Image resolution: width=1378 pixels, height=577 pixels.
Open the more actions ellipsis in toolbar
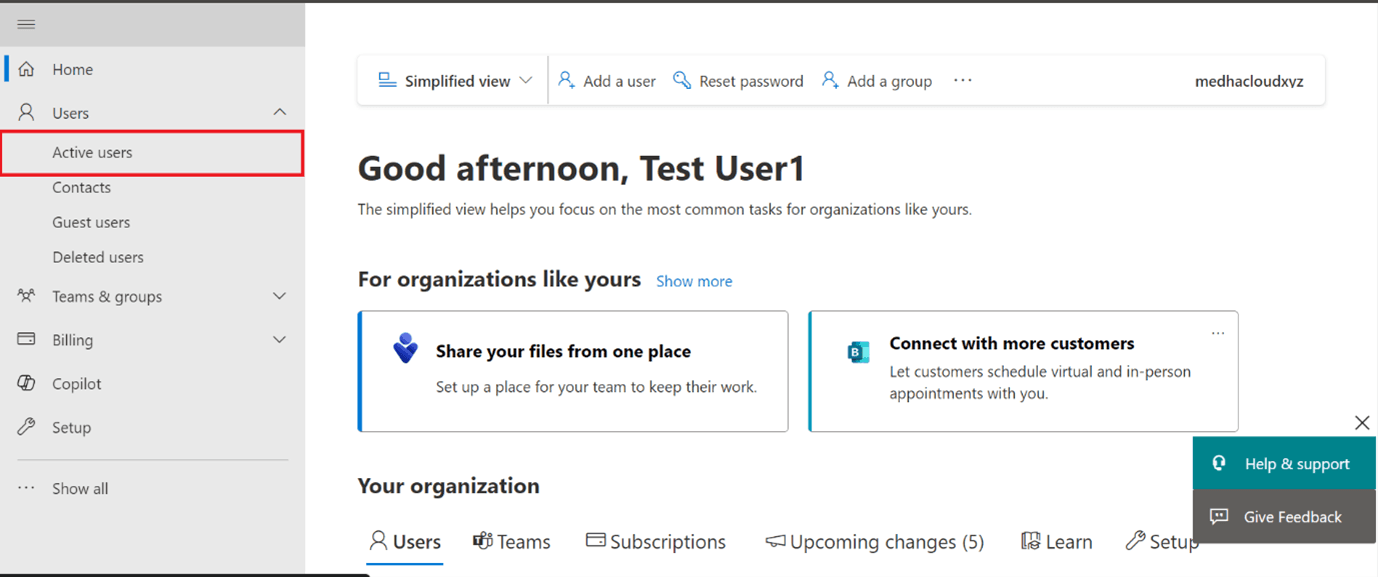pyautogui.click(x=963, y=80)
